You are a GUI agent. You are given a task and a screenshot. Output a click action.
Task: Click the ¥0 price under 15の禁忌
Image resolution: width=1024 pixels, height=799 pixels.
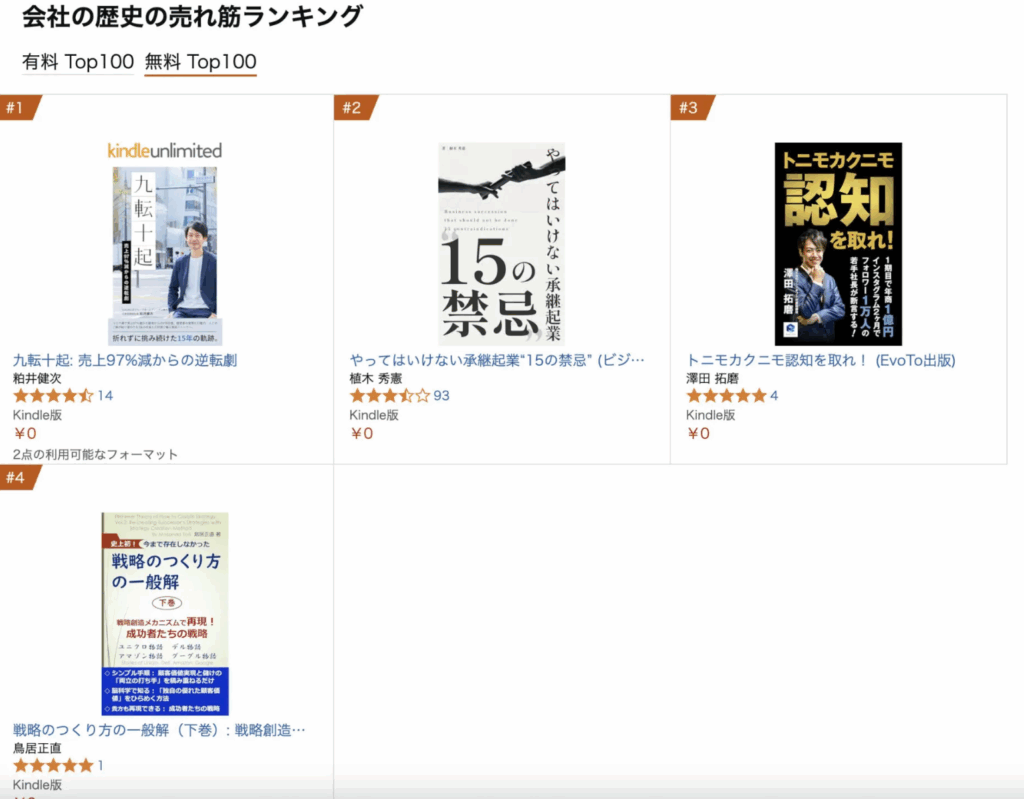[361, 433]
